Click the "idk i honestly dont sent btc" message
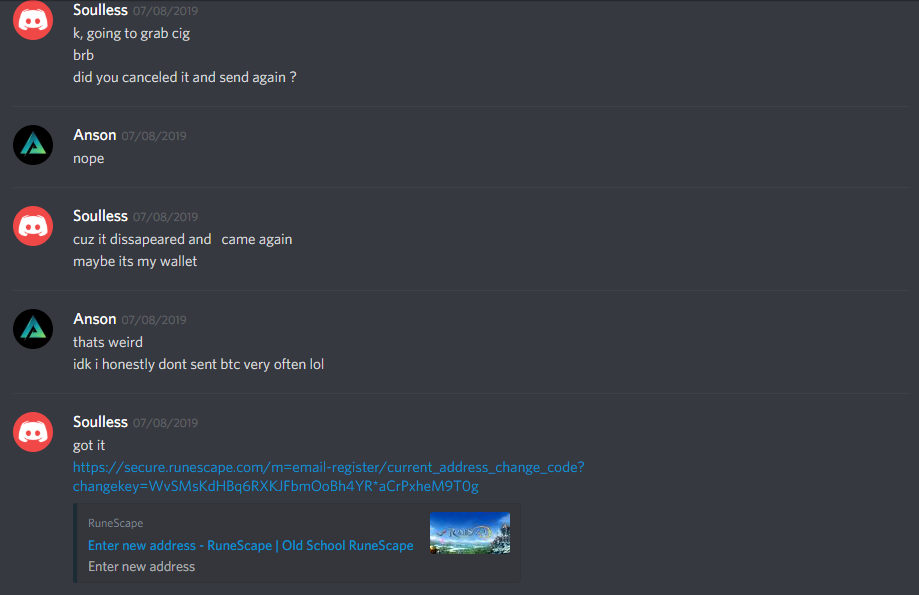Screen dimensions: 919x595 click(x=198, y=365)
